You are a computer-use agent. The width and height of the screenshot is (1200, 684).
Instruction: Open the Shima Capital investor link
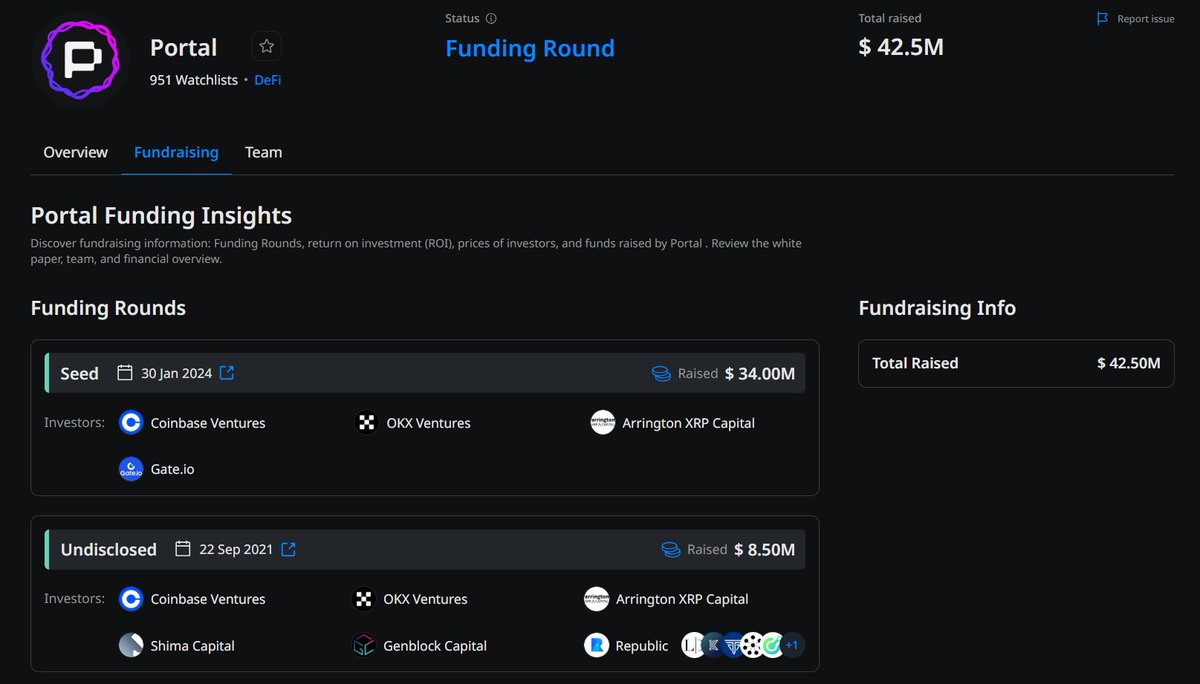[x=192, y=646]
